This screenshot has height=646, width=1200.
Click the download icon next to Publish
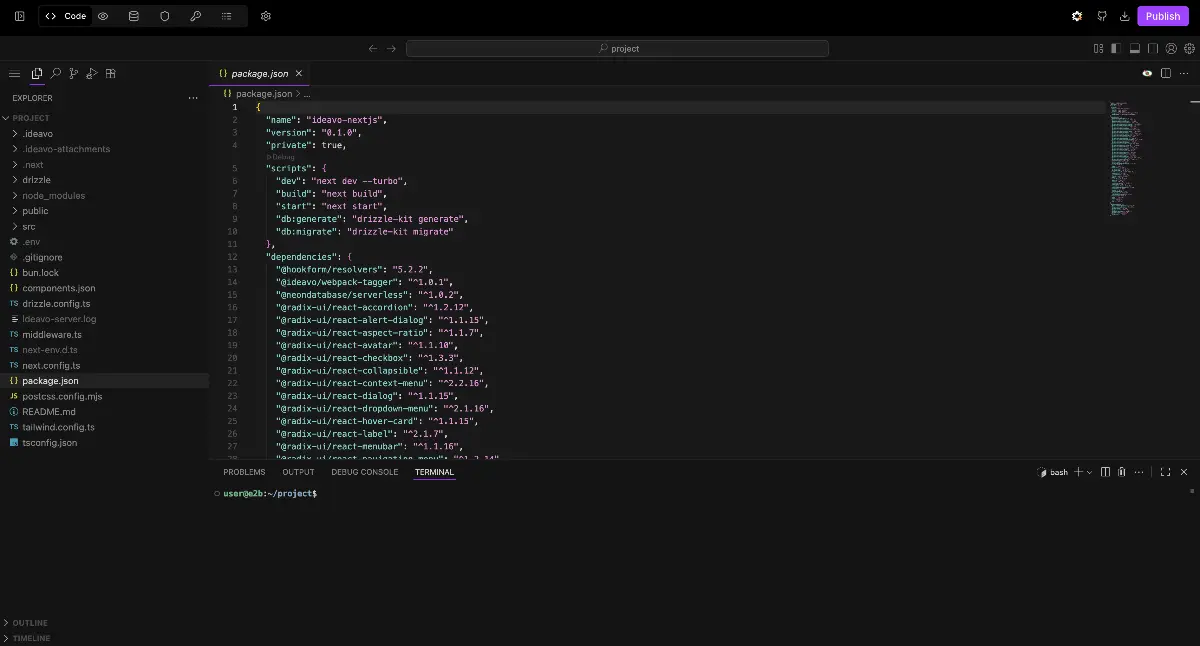click(1124, 16)
